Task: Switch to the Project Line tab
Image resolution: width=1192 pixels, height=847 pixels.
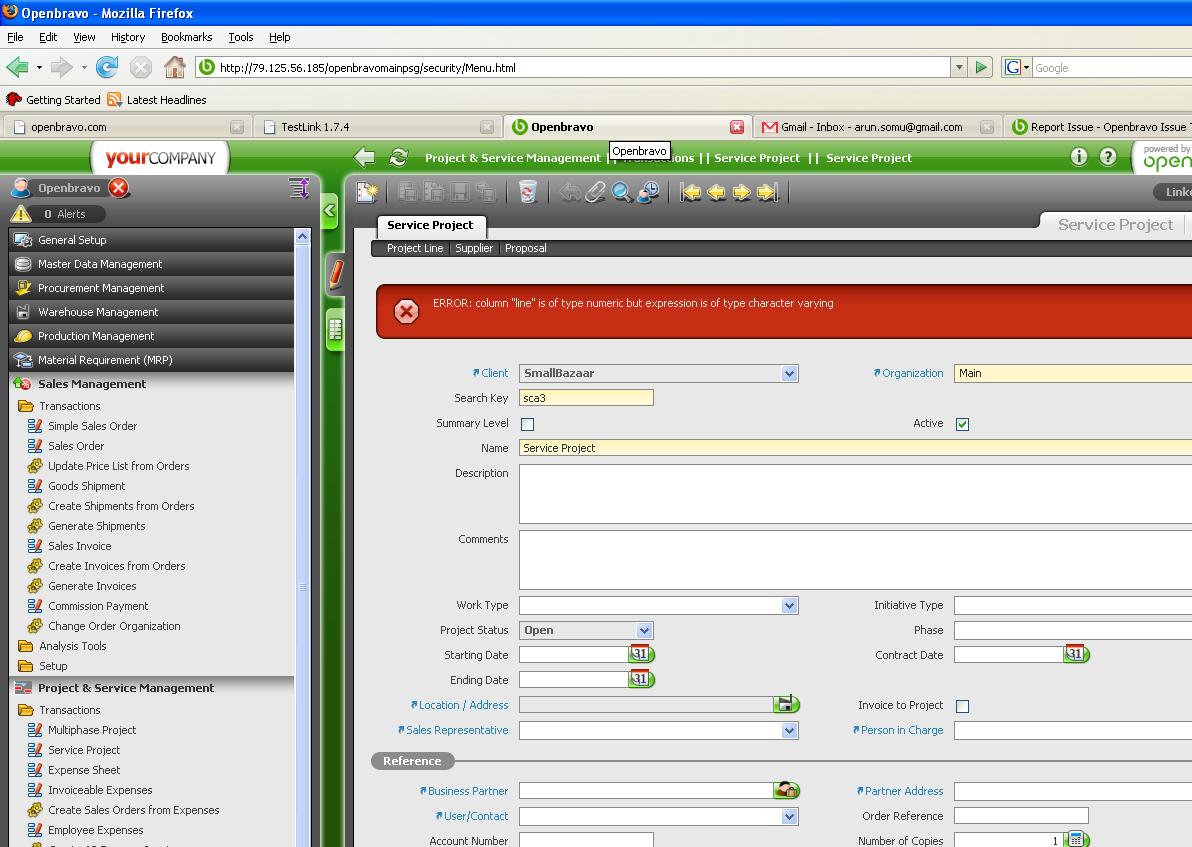Action: 415,248
